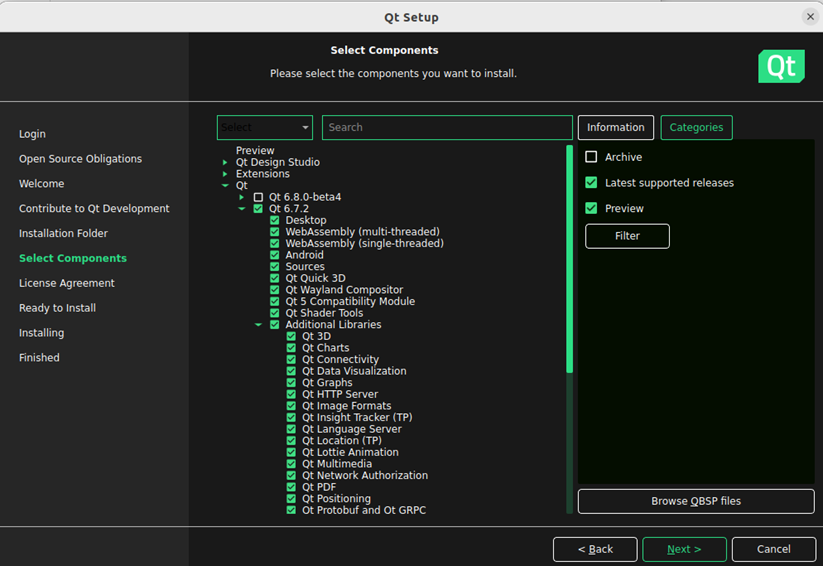Uncheck the Sources component
The height and width of the screenshot is (566, 823).
coord(275,267)
